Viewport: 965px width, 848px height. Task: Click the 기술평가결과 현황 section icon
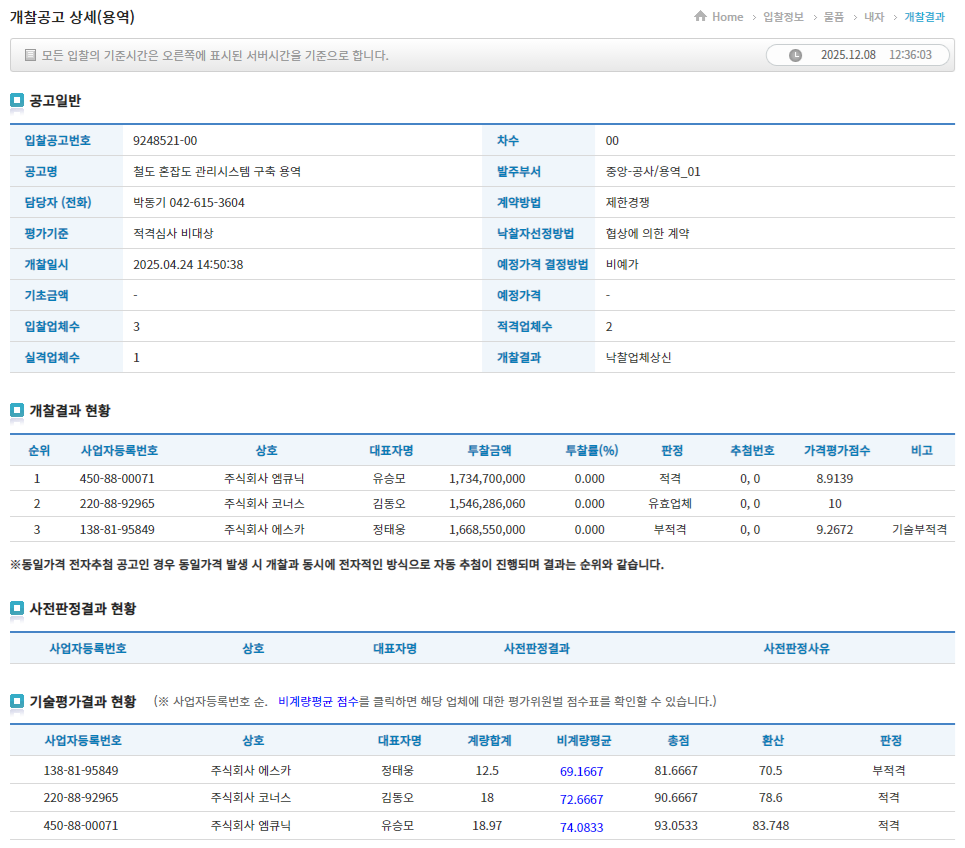[x=17, y=701]
